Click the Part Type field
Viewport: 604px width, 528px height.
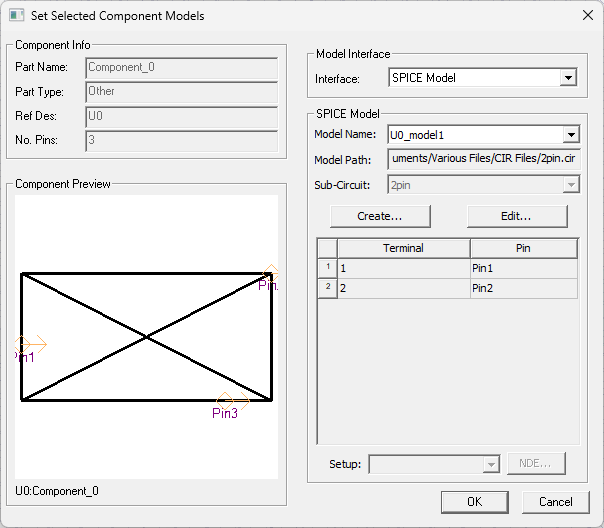click(x=181, y=92)
